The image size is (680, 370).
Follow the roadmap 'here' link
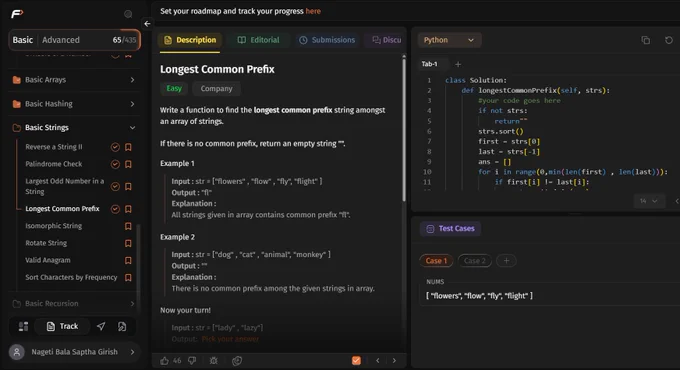coord(313,11)
